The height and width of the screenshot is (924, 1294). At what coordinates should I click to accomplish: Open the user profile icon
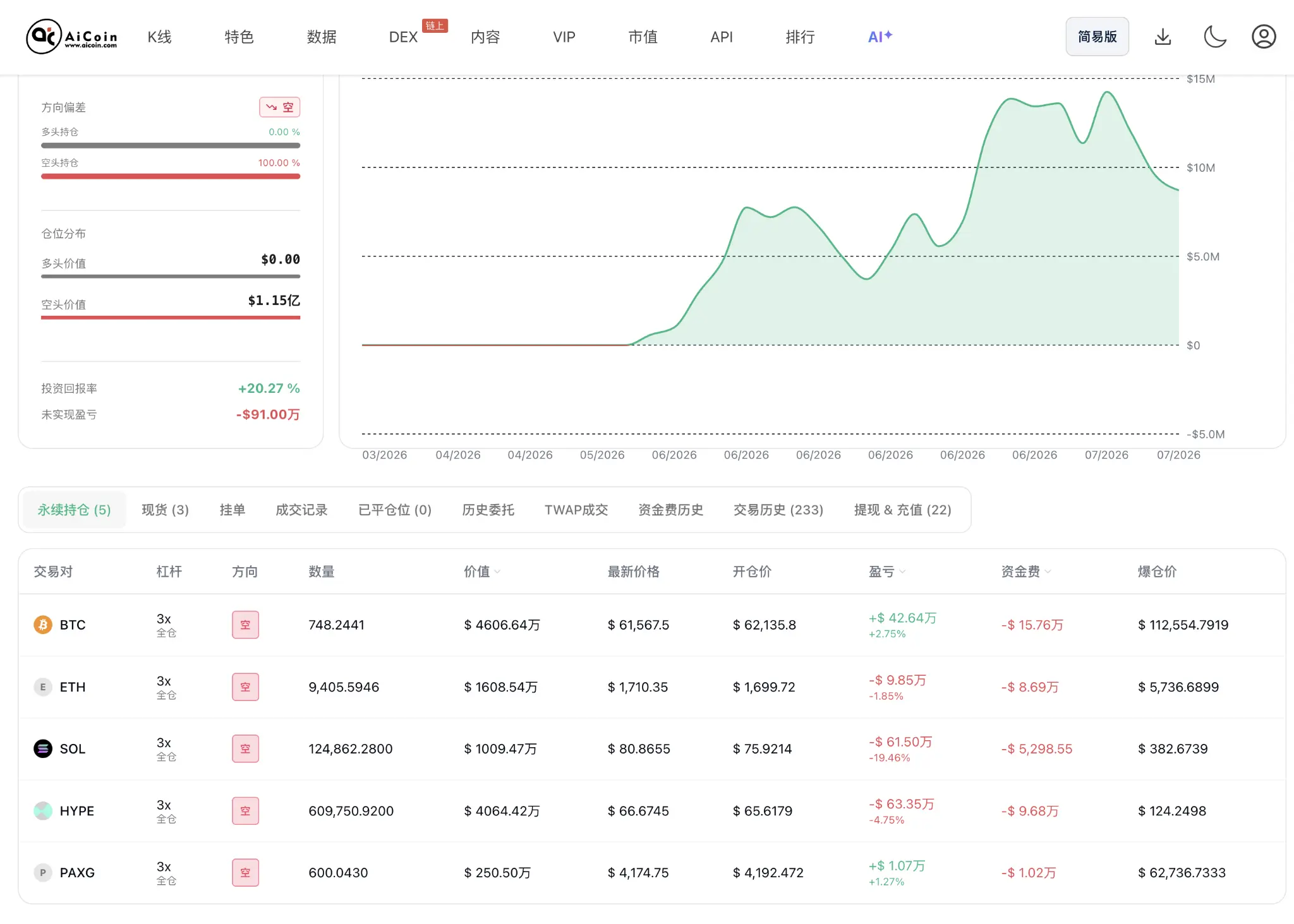click(1264, 37)
